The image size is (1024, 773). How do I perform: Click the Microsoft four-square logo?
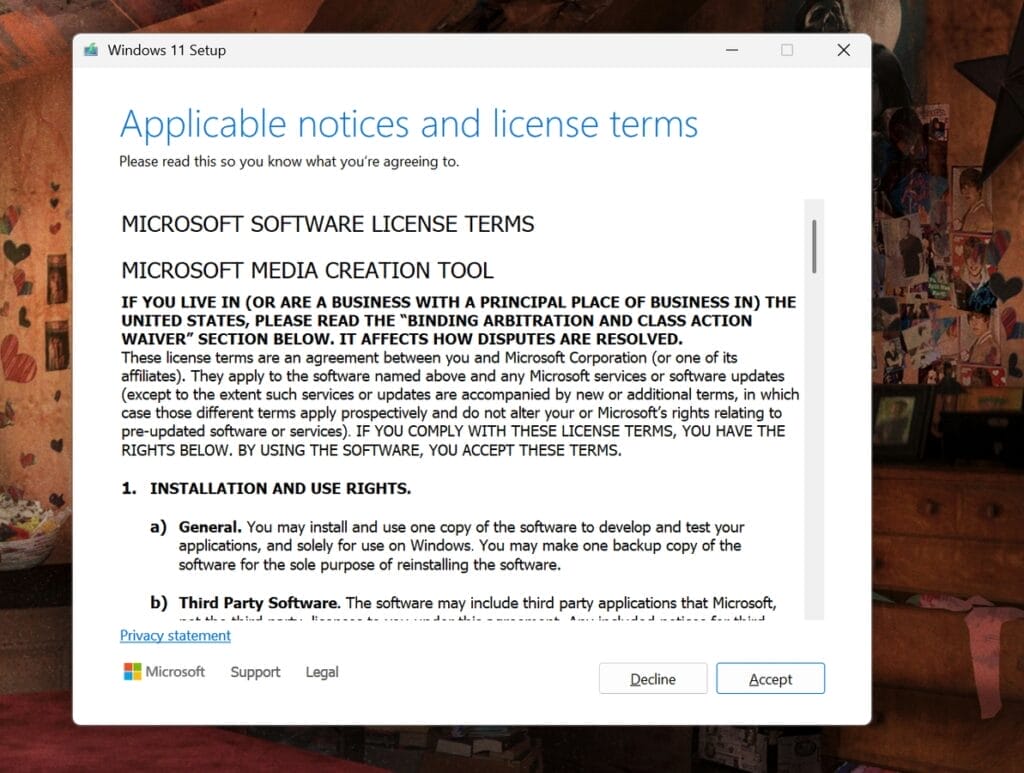click(132, 672)
